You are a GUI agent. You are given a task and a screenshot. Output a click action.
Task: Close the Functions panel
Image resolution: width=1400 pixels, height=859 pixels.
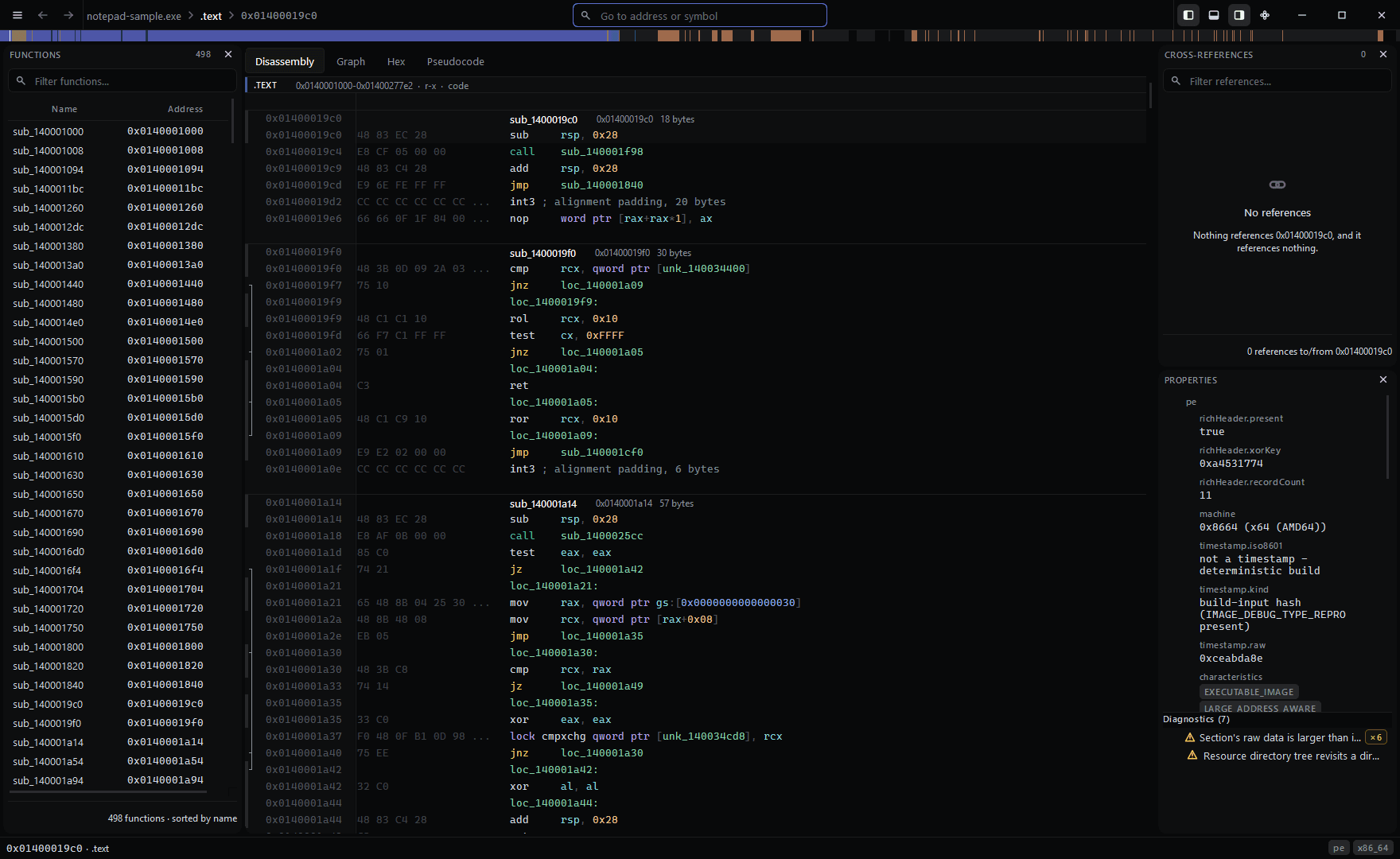point(228,54)
